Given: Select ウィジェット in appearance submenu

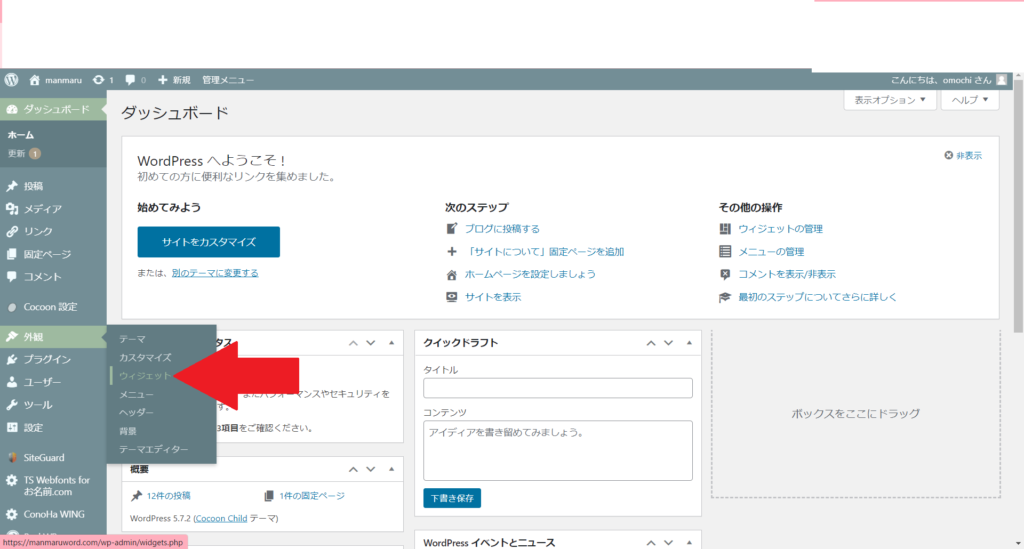Looking at the screenshot, I should click(145, 375).
